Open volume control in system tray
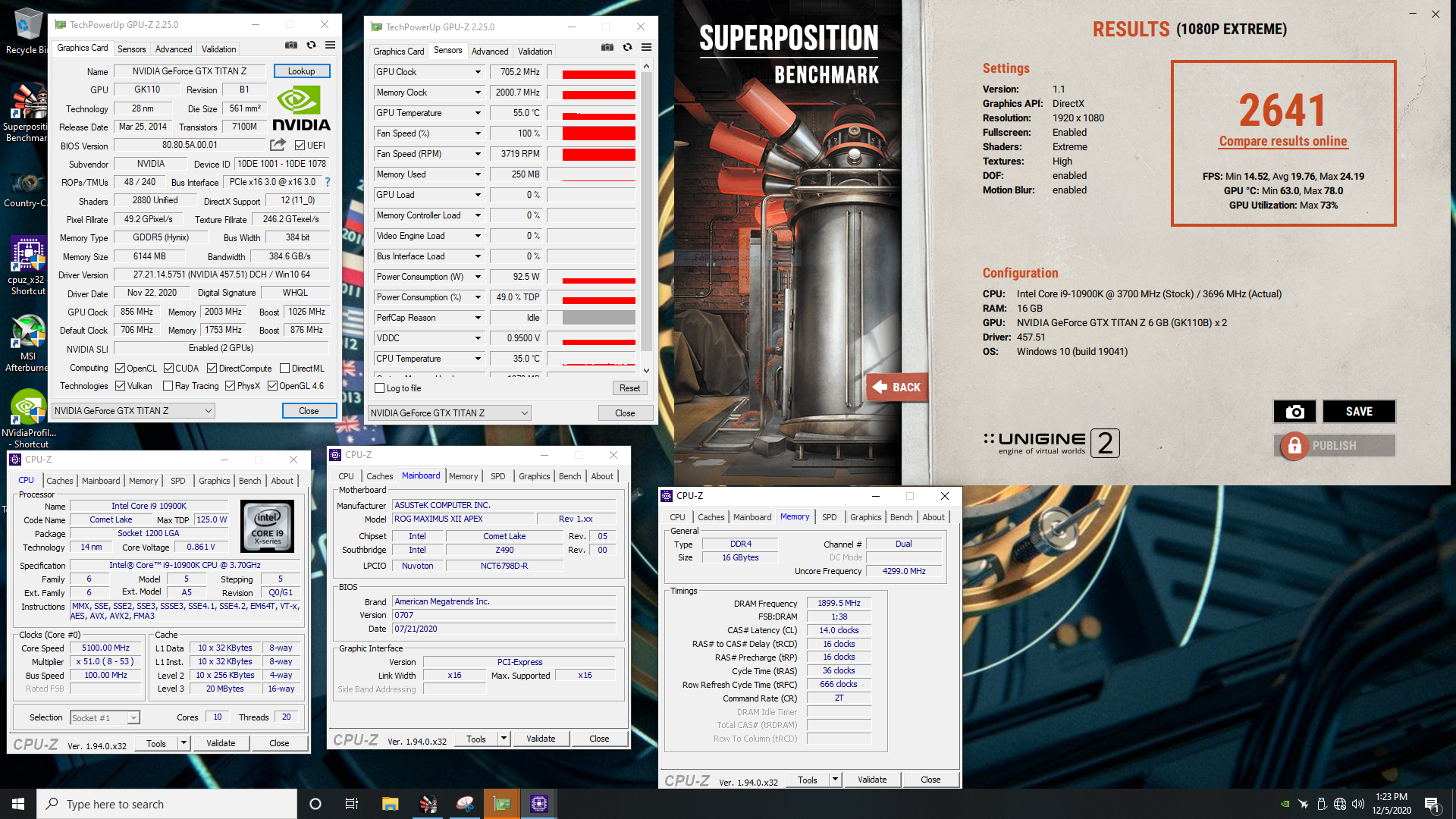This screenshot has height=819, width=1456. [x=1357, y=804]
